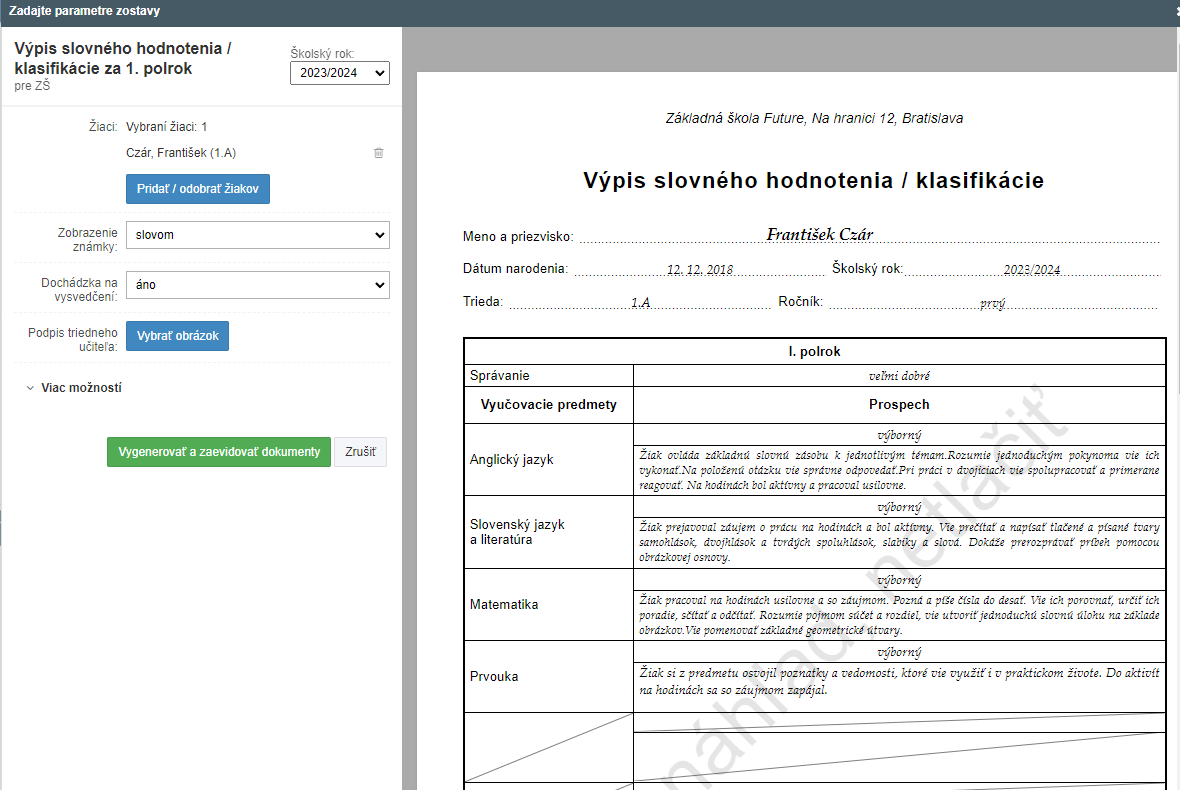Screen dimensions: 1180x790
Task: Click the výborný grade for Matematika
Action: (899, 580)
